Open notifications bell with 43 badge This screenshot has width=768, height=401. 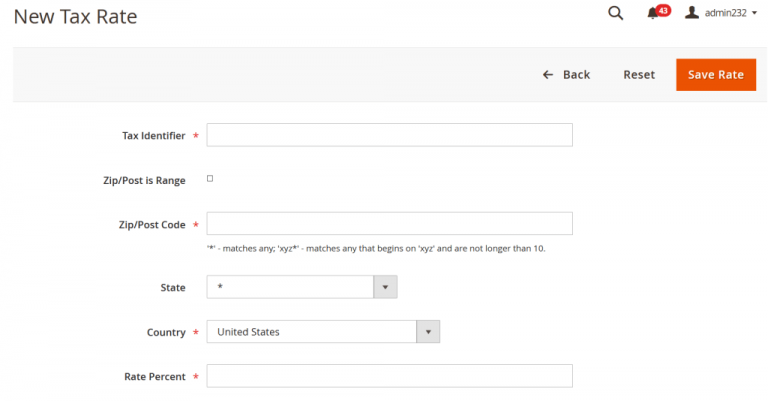click(x=658, y=12)
